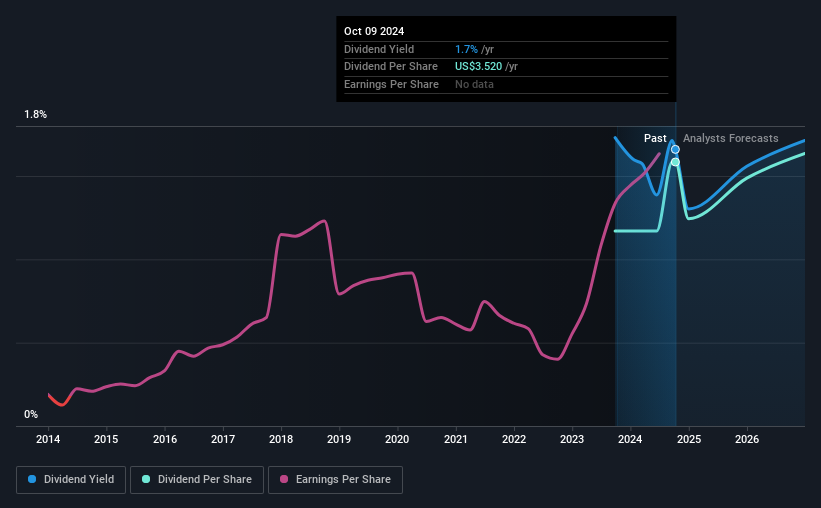Toggle the Earnings Per Share legend button
This screenshot has height=508, width=821.
pos(335,480)
